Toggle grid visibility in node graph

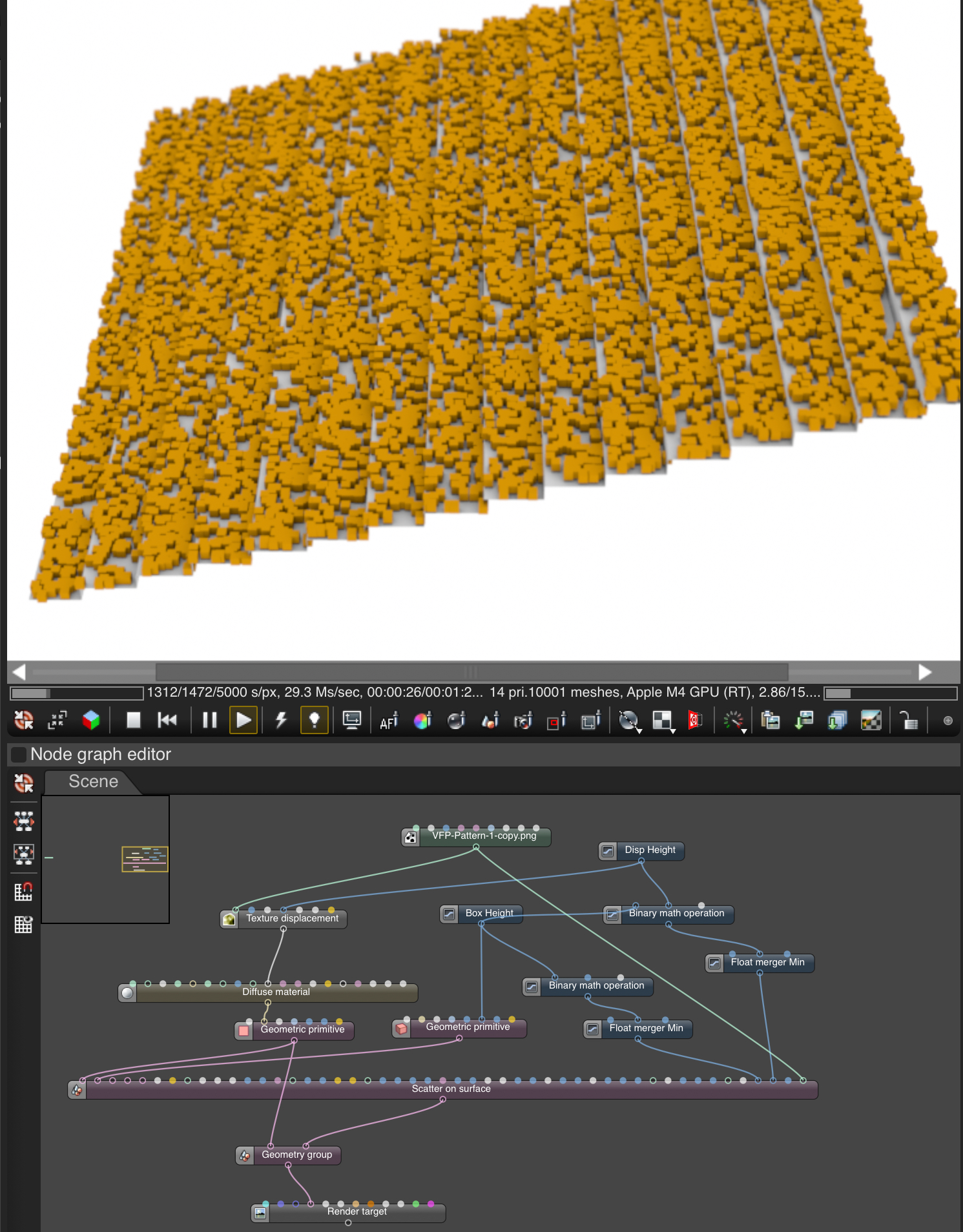pos(24,925)
